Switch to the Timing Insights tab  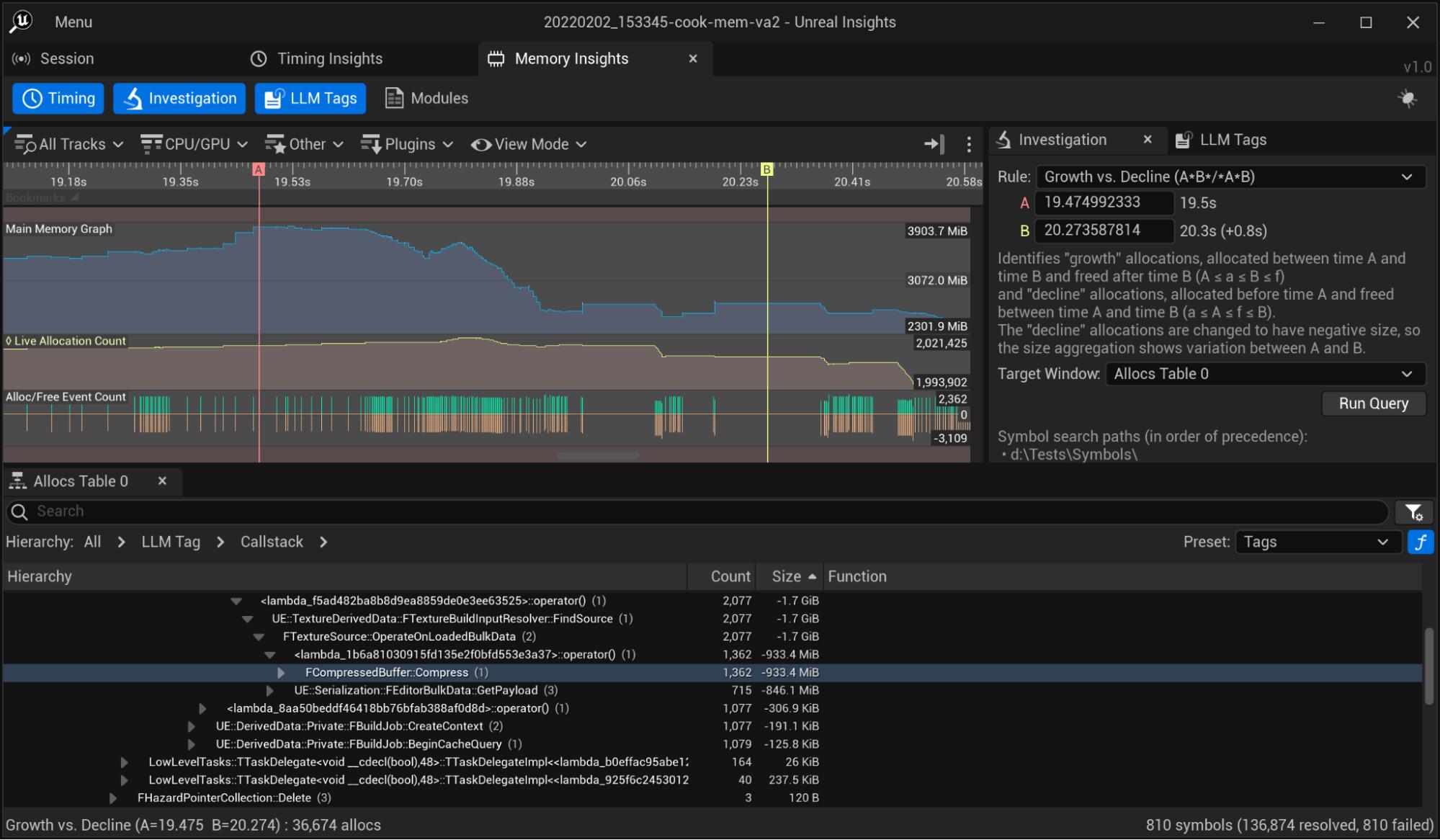318,58
